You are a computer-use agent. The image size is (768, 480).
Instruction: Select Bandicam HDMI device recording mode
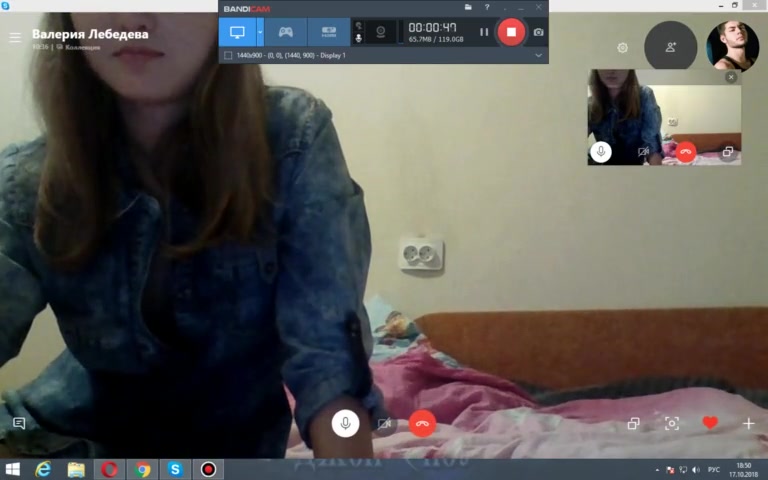(x=329, y=32)
